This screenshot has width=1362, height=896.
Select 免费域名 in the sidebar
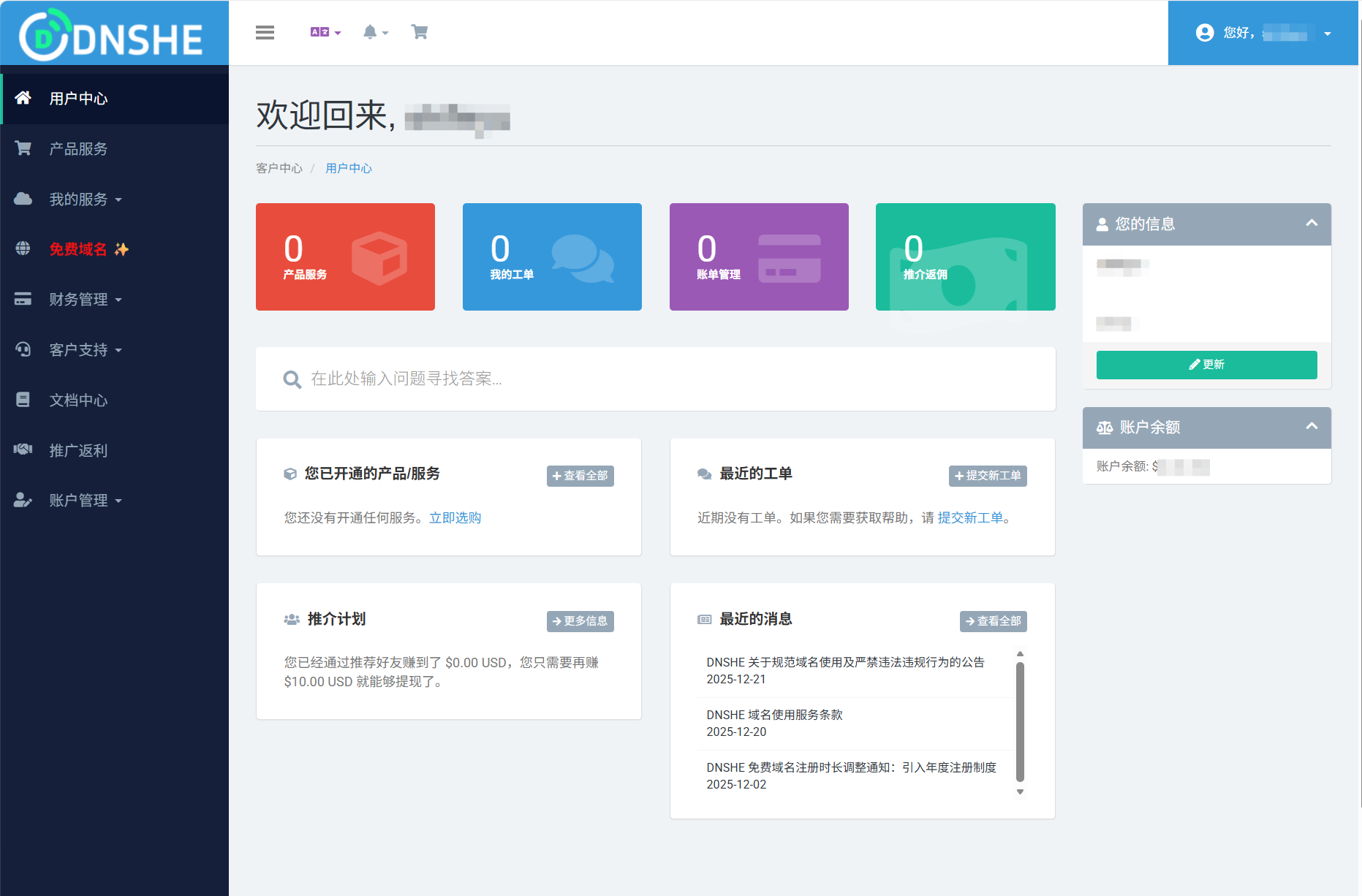[79, 249]
